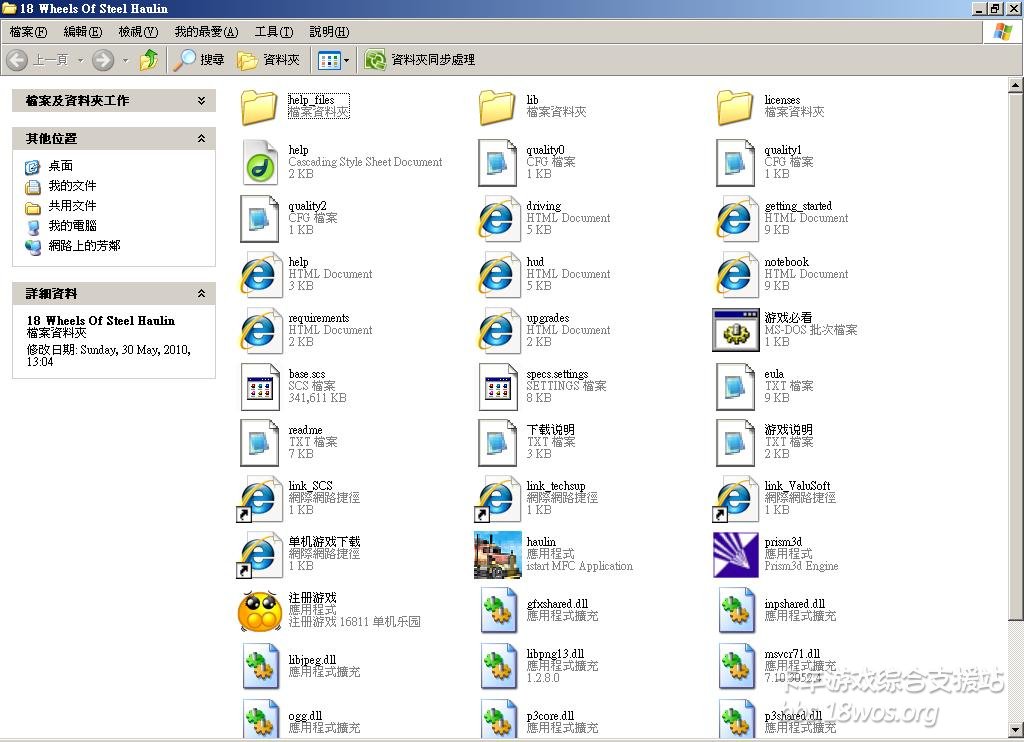Go to 桌面 in other places

tap(60, 166)
